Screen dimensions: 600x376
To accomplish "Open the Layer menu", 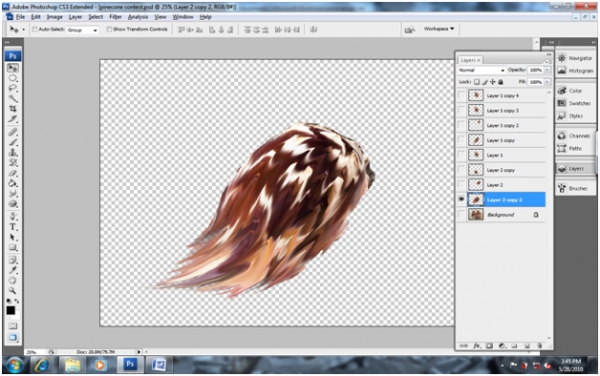I will (75, 17).
